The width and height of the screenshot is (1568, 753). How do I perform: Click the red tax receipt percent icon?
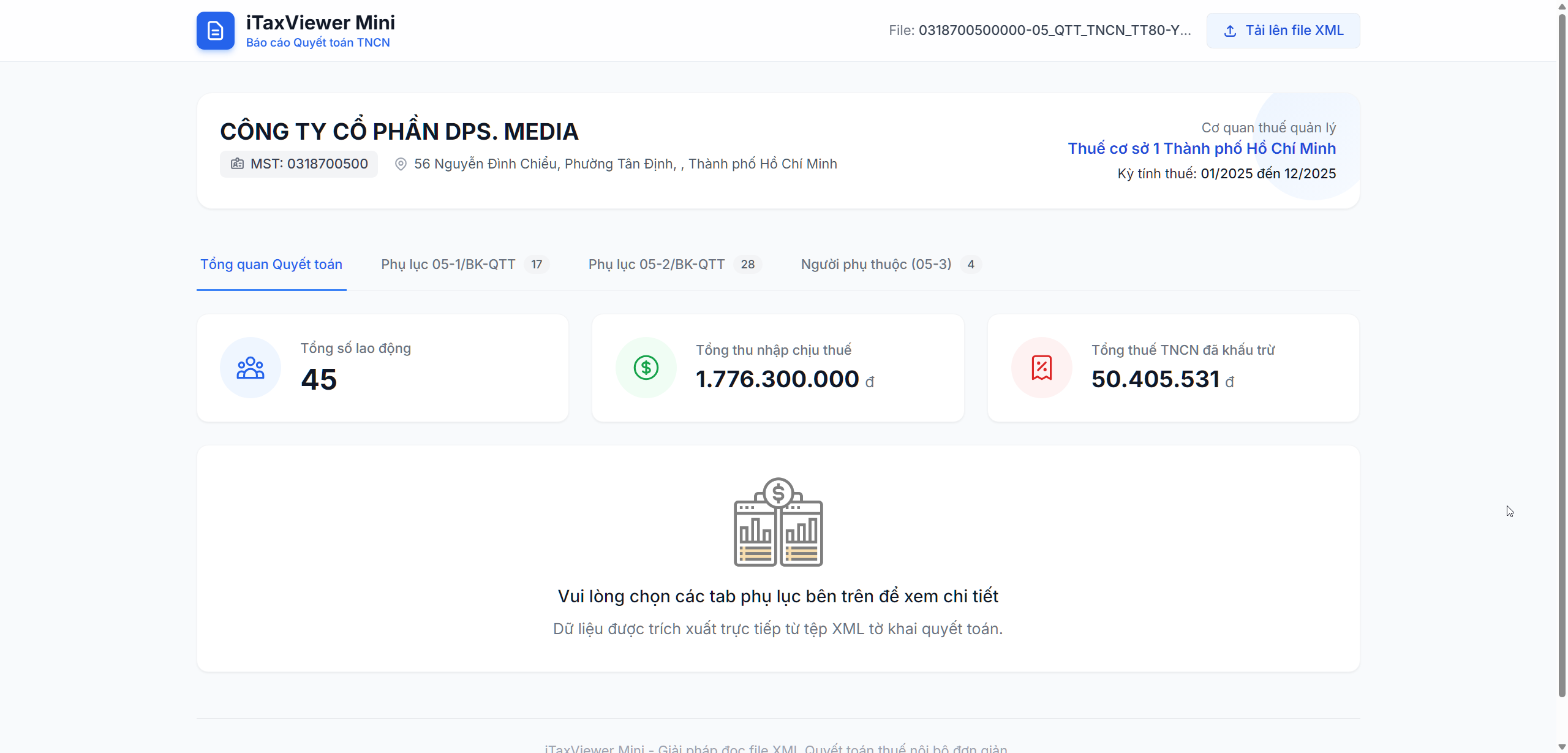(x=1042, y=368)
